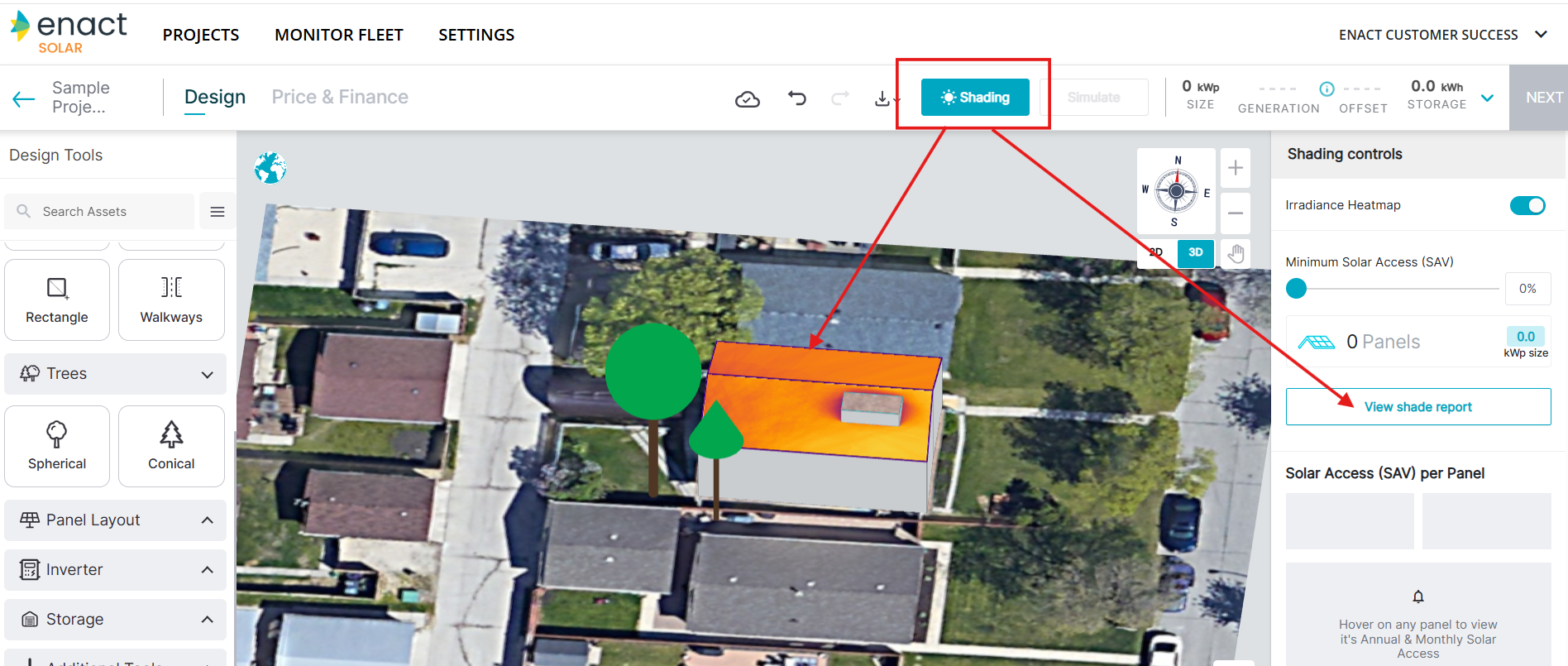Switch to Price & Finance tab
The width and height of the screenshot is (1568, 666).
click(340, 97)
